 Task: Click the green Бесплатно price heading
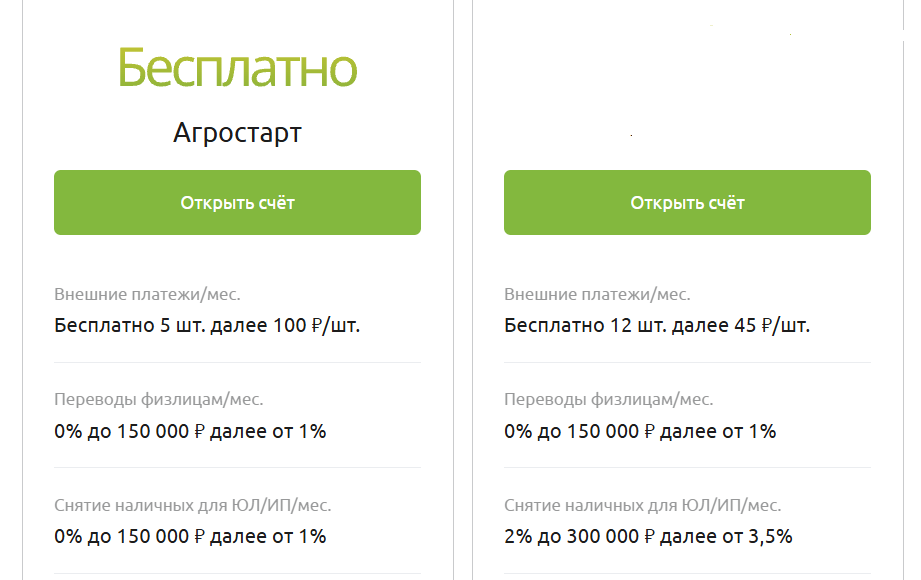pyautogui.click(x=237, y=69)
